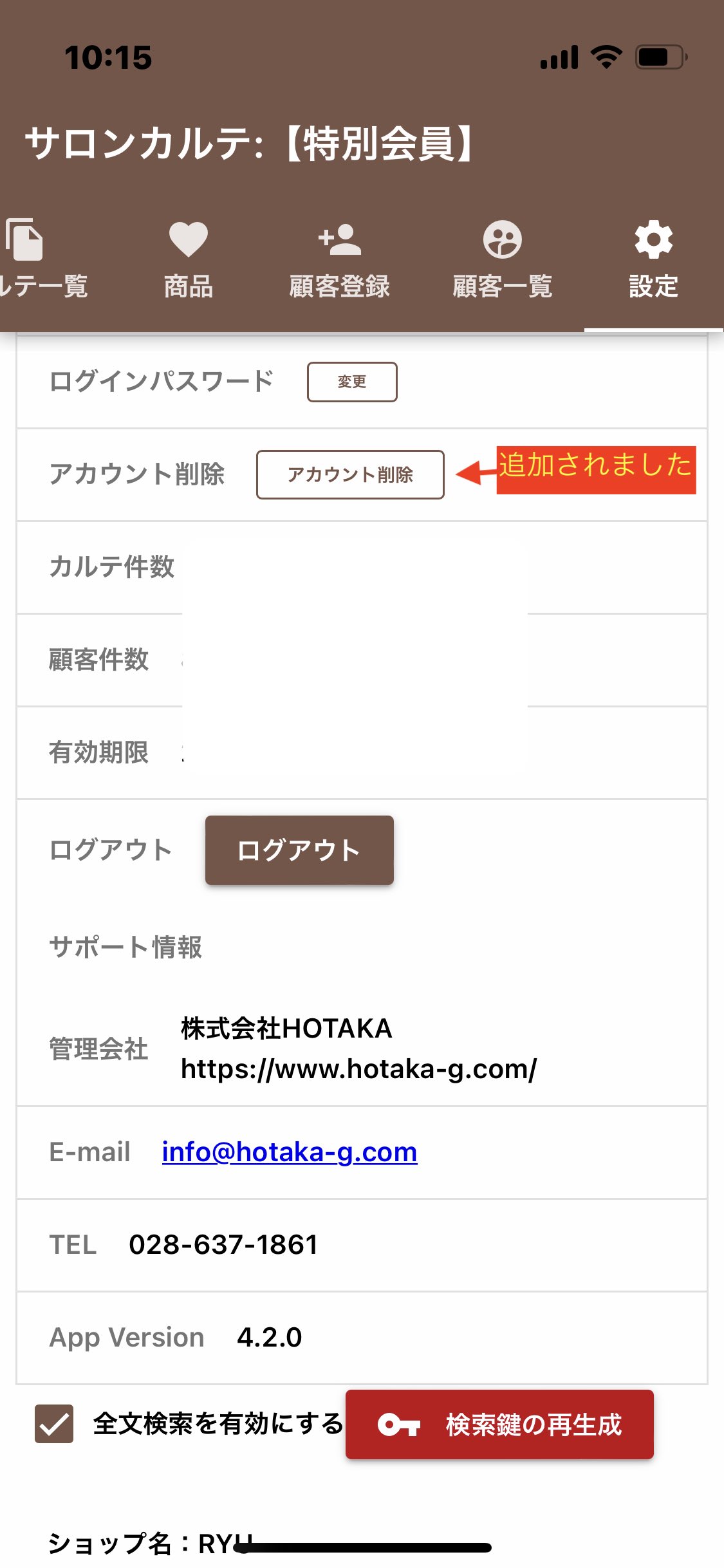Tap the 追加されました red annotation label
The height and width of the screenshot is (1568, 724).
pos(596,470)
